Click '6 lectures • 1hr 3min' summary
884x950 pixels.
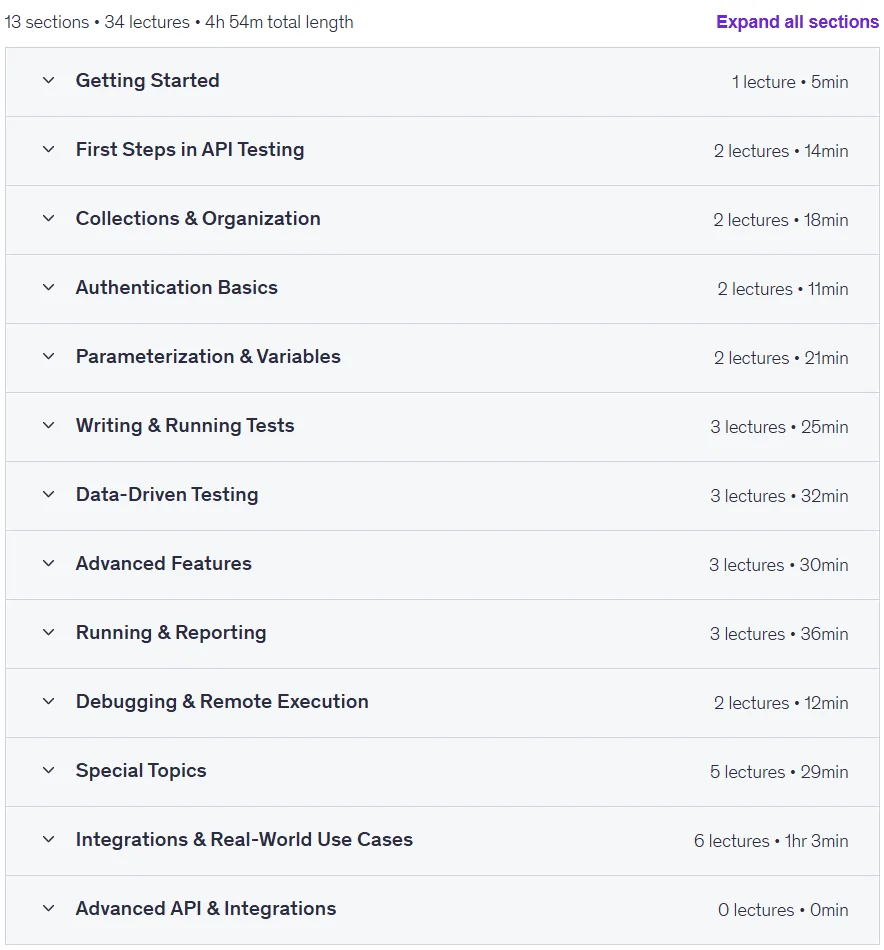771,841
